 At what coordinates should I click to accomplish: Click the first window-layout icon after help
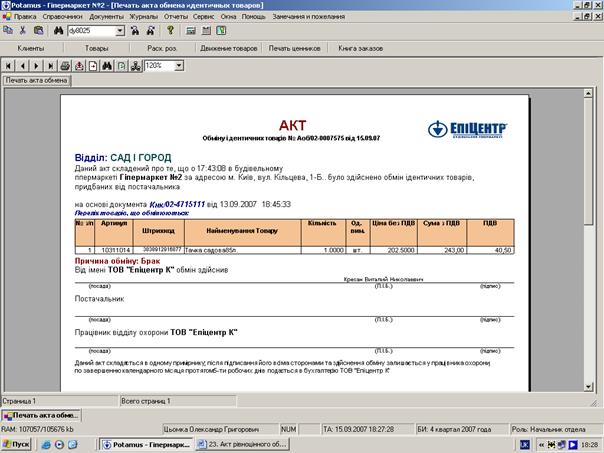[x=191, y=31]
